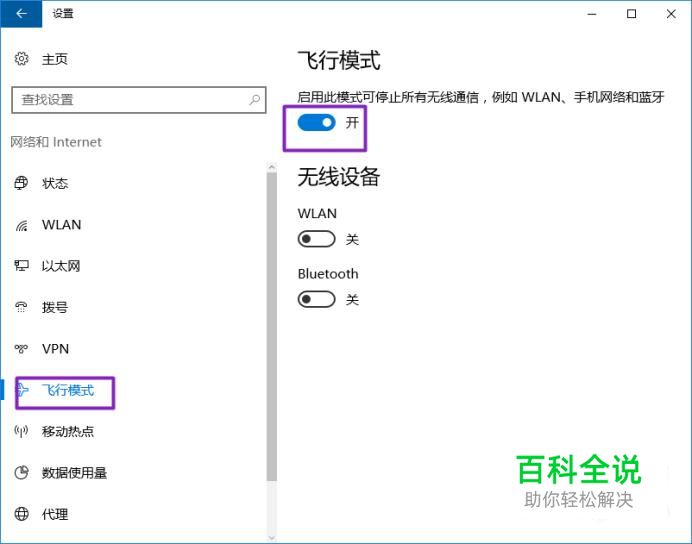The width and height of the screenshot is (692, 544).
Task: Click the back arrow in title bar
Action: coord(21,14)
